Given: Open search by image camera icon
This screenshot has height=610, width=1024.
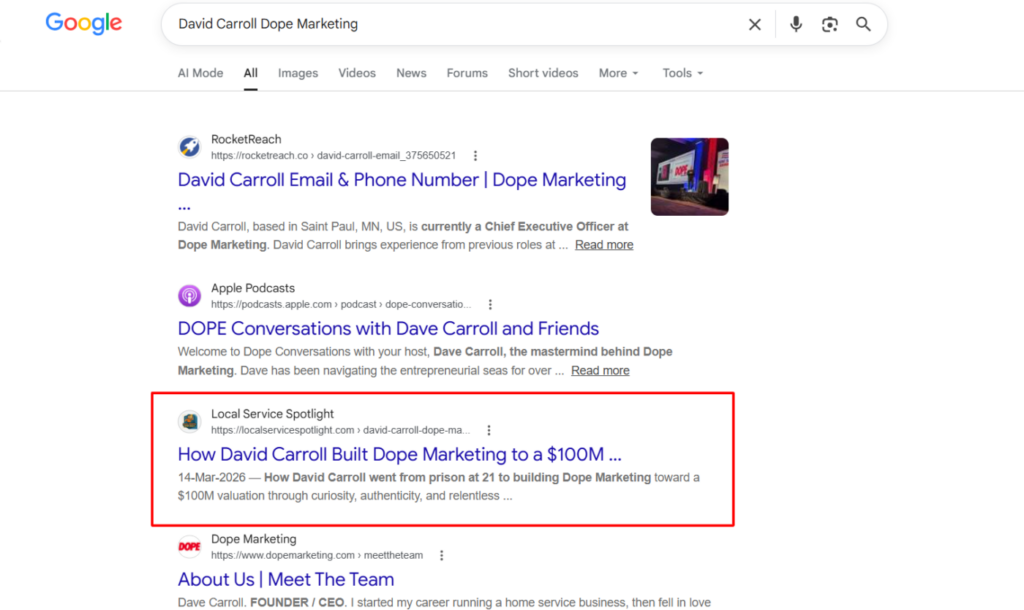Looking at the screenshot, I should (x=829, y=25).
